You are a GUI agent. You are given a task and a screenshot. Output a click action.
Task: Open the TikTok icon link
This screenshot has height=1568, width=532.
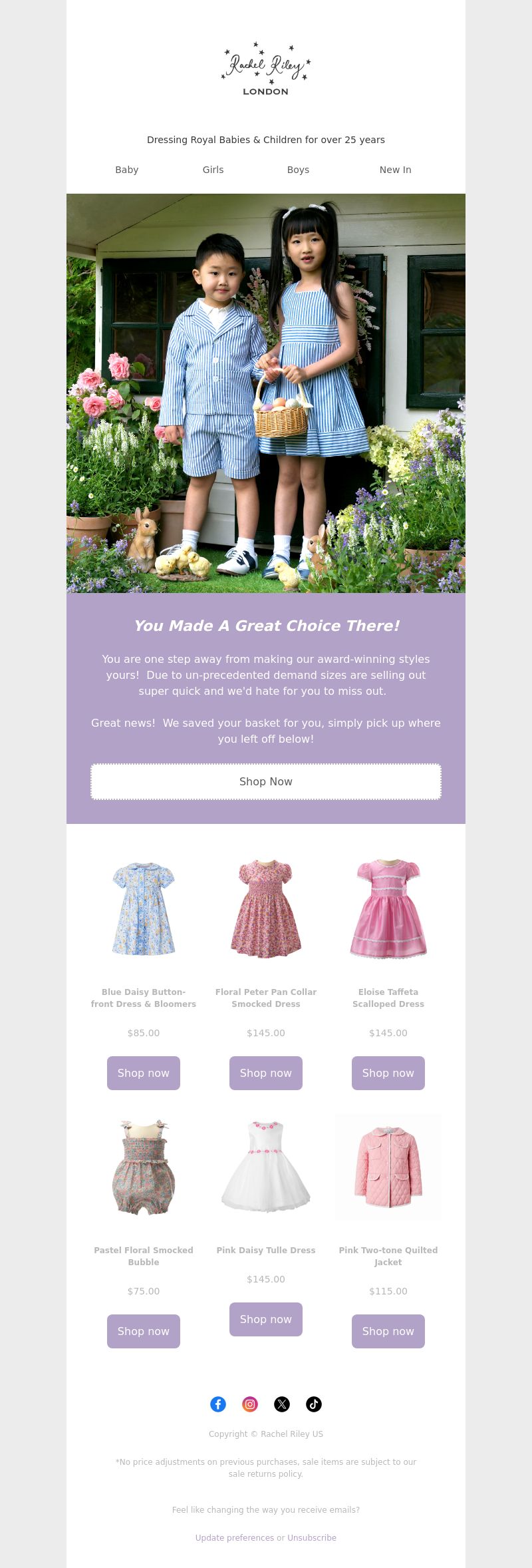pyautogui.click(x=314, y=1404)
